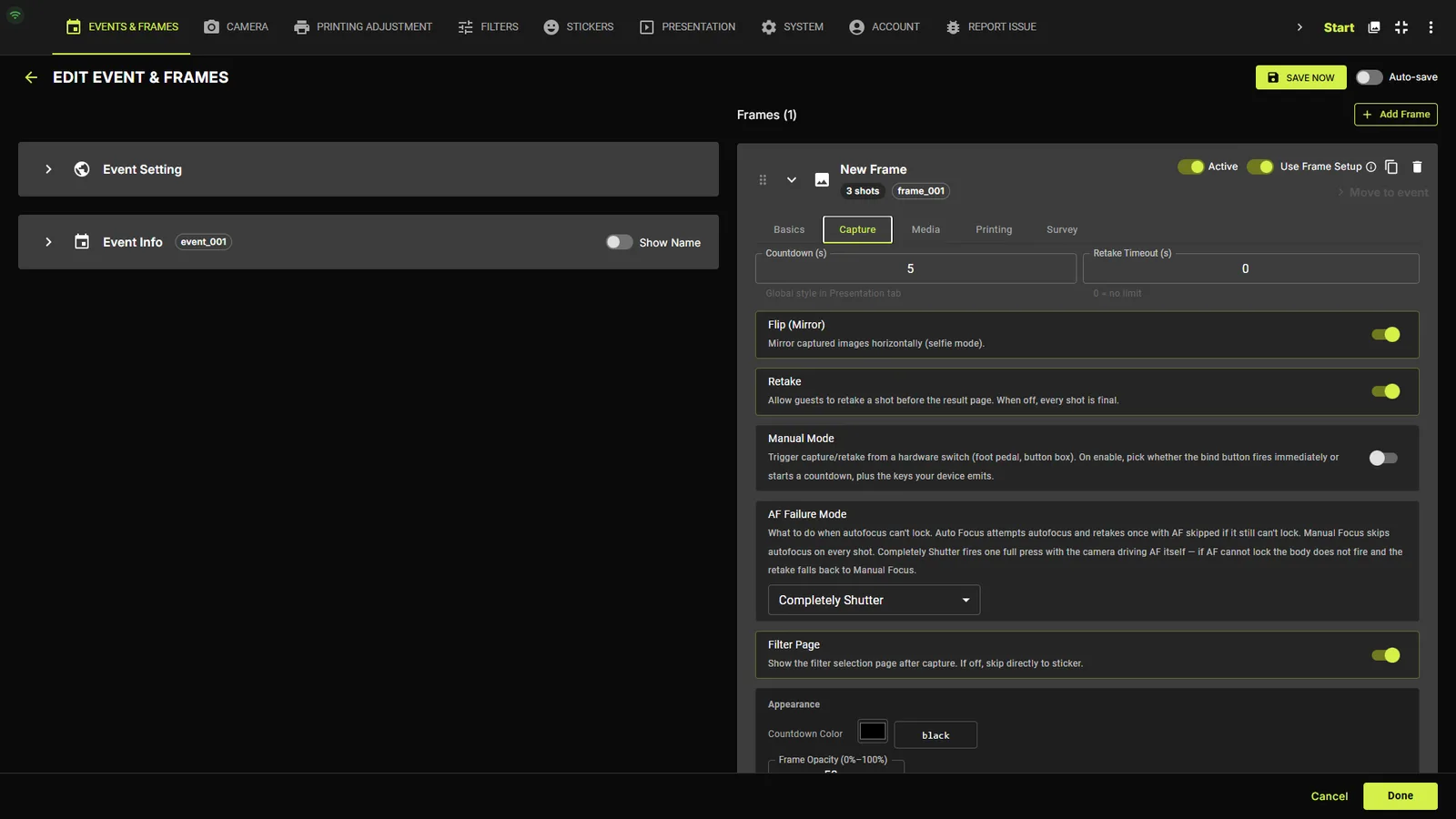Open the window stack icon beside Start
The image size is (1456, 819).
coord(1374,27)
